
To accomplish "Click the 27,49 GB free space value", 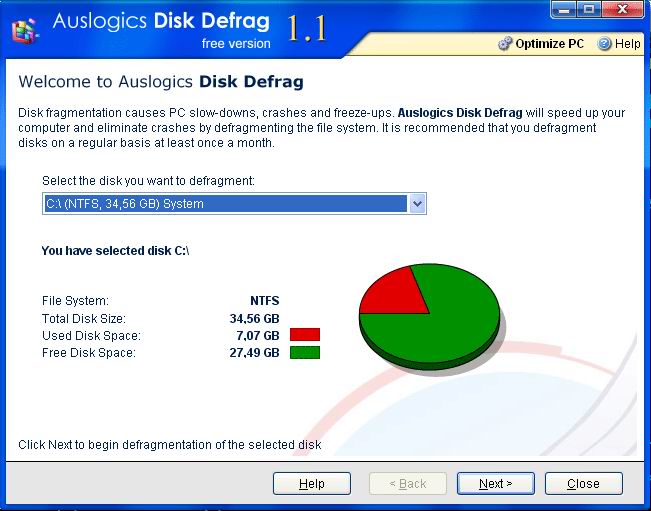I will [255, 353].
